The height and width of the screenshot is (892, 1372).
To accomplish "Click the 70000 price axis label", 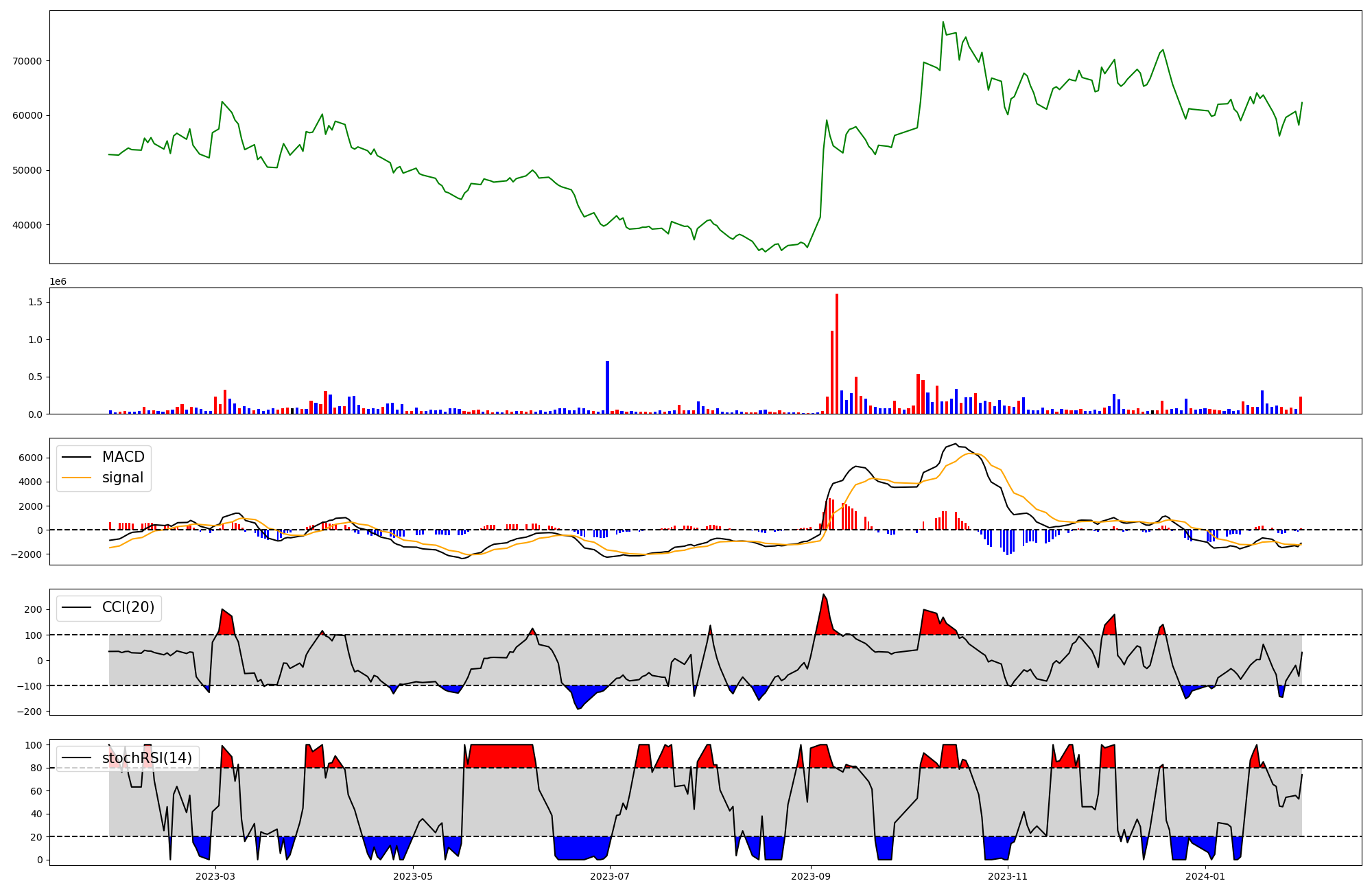I will [x=27, y=61].
